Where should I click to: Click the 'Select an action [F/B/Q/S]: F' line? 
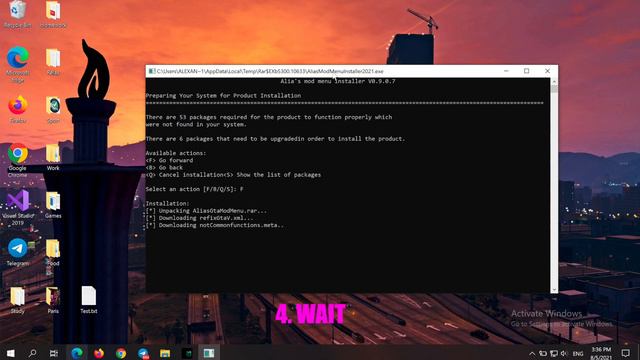[194, 189]
